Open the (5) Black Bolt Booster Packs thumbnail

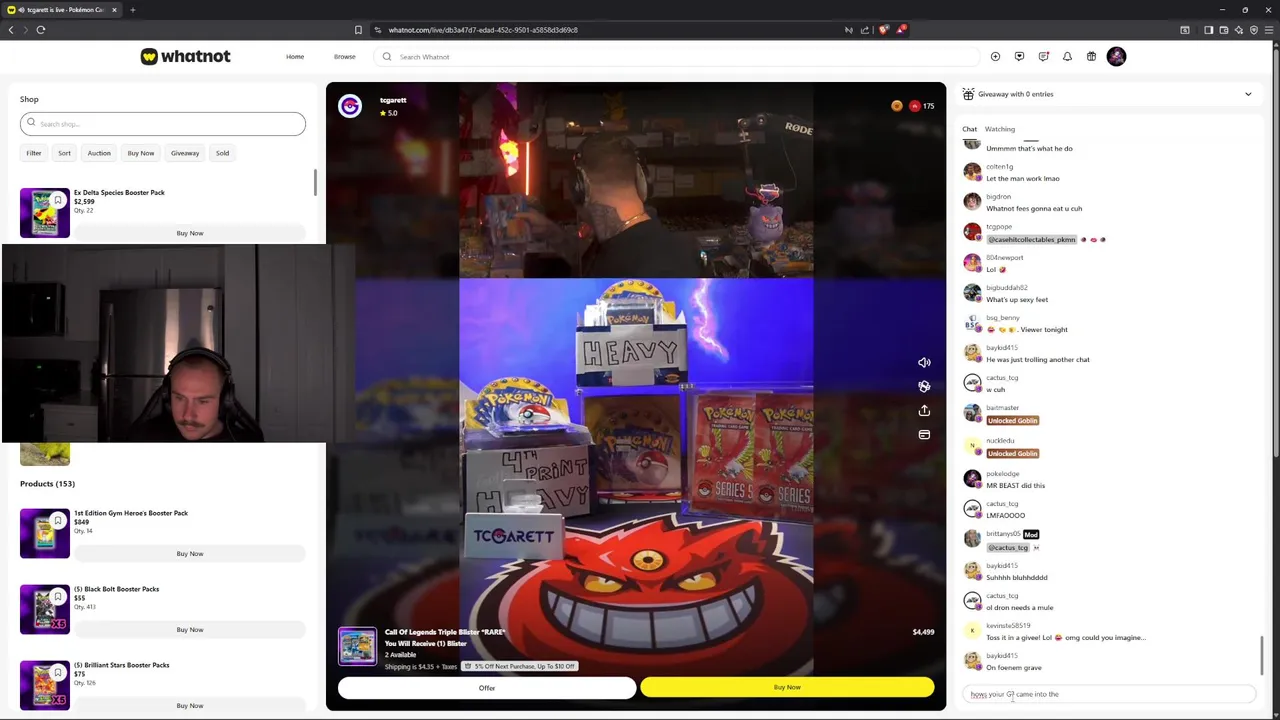[x=45, y=609]
